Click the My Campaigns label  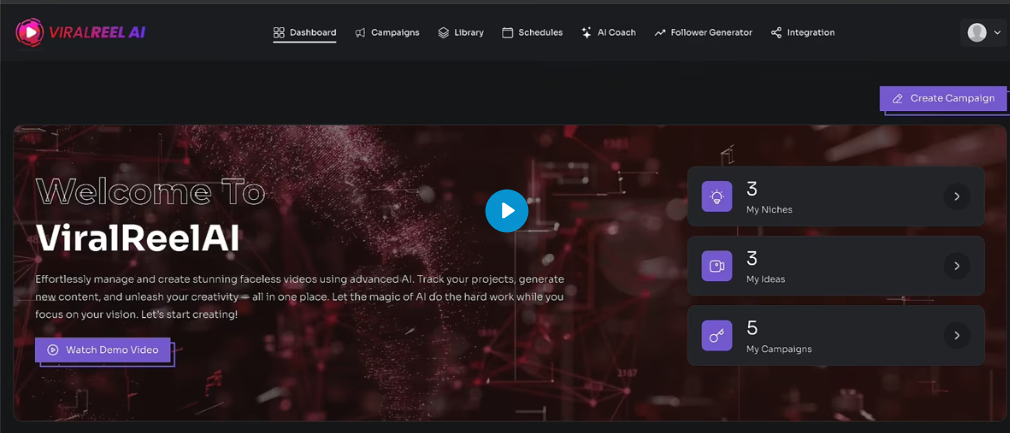pyautogui.click(x=779, y=349)
